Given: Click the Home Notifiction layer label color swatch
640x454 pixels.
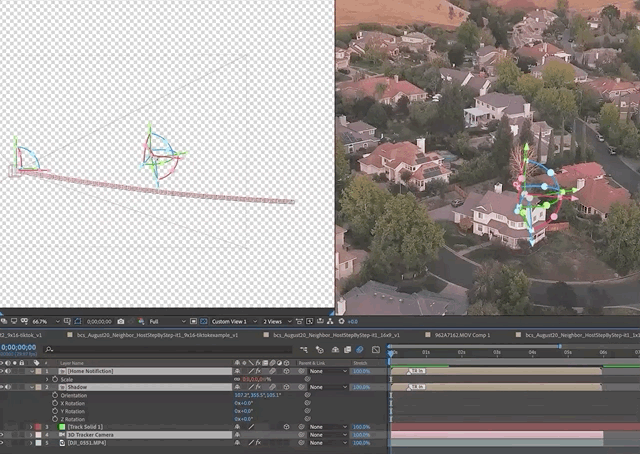Looking at the screenshot, I should [38, 371].
